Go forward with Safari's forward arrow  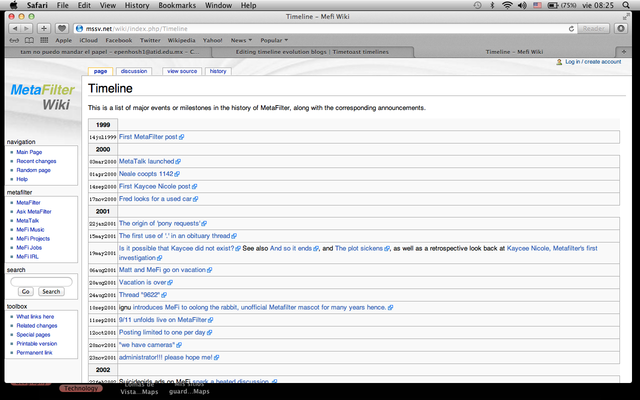click(26, 29)
